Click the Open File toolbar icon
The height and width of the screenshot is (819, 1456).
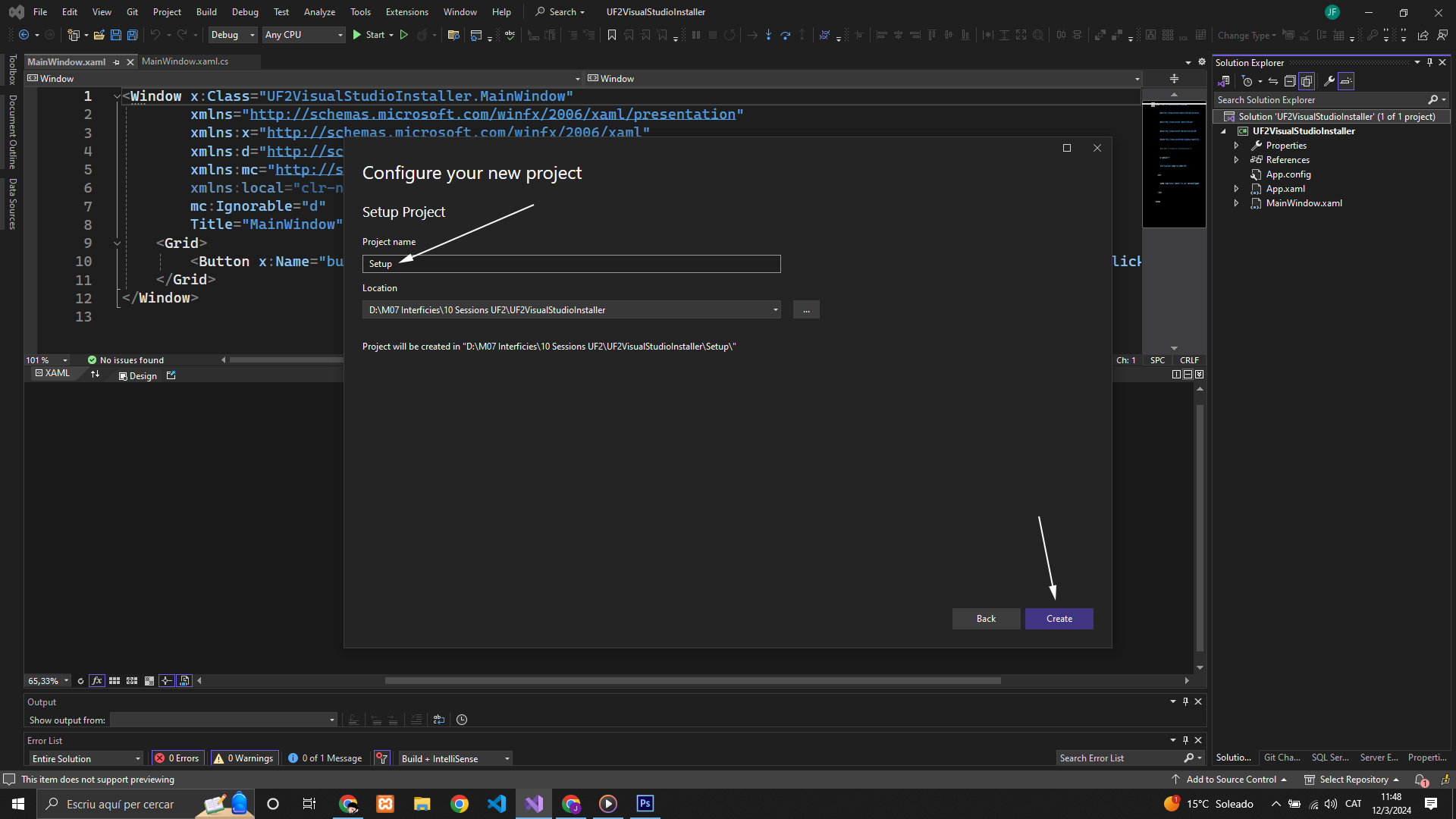tap(99, 35)
